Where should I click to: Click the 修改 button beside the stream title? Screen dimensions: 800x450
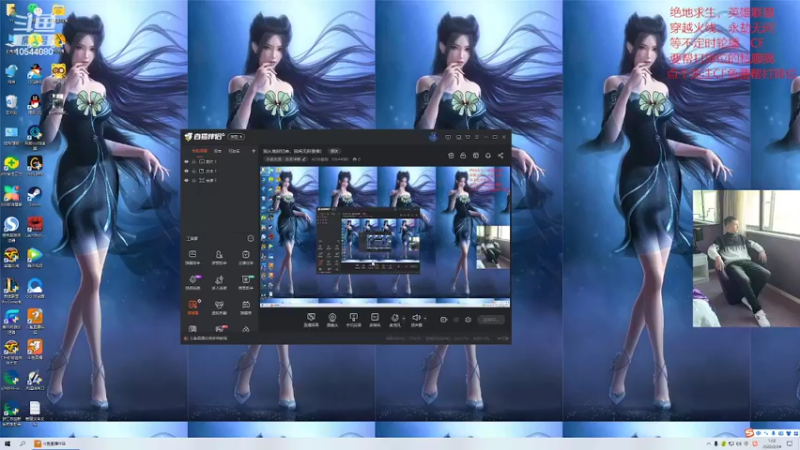point(334,151)
